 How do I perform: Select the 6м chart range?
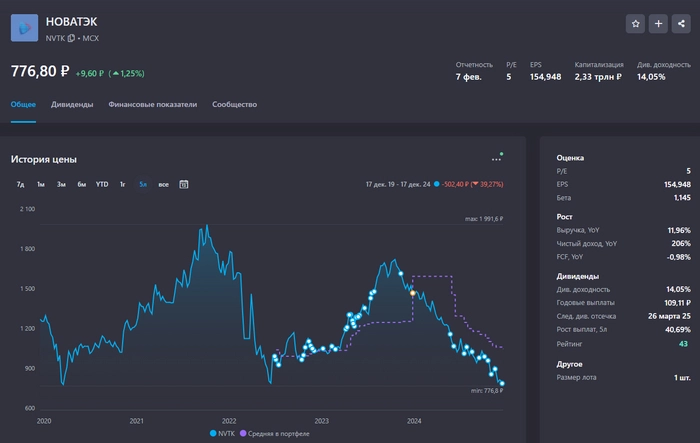click(81, 184)
